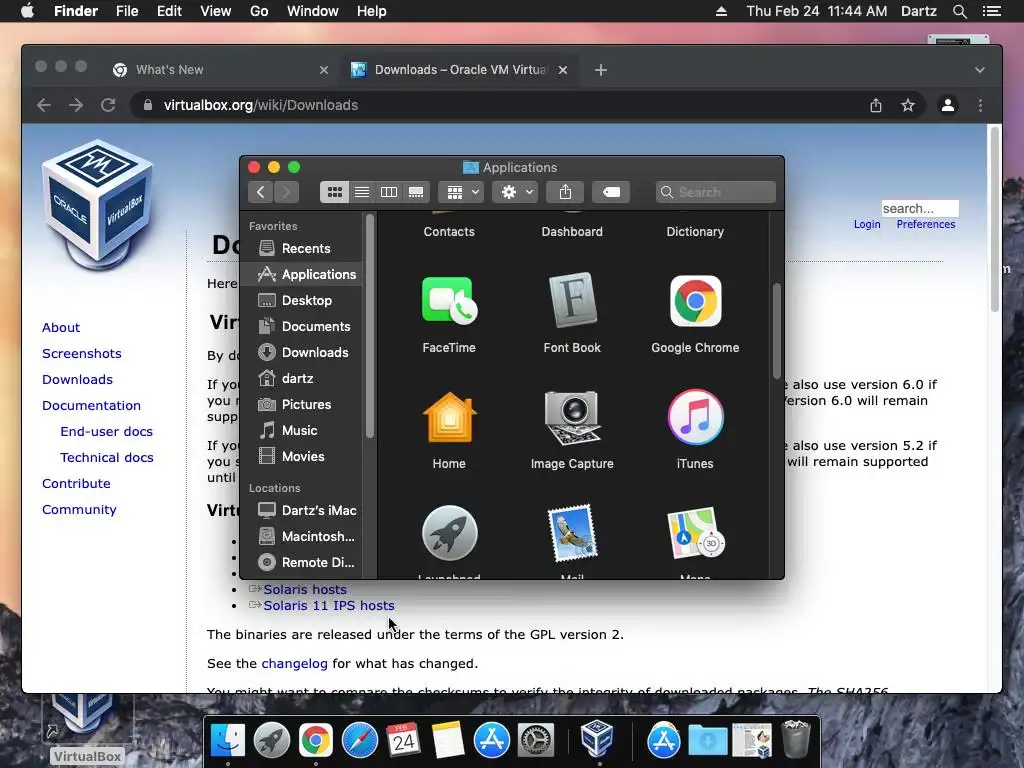The width and height of the screenshot is (1024, 768).
Task: Select Dartz's iMac under Locations
Action: (301, 510)
